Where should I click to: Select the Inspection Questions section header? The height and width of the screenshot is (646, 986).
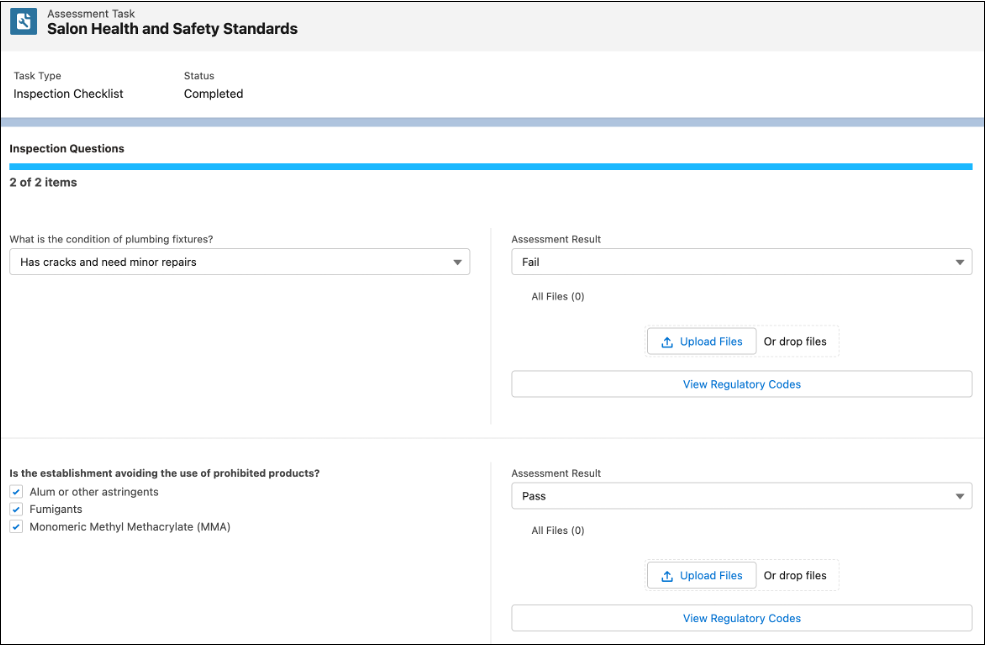[x=66, y=148]
